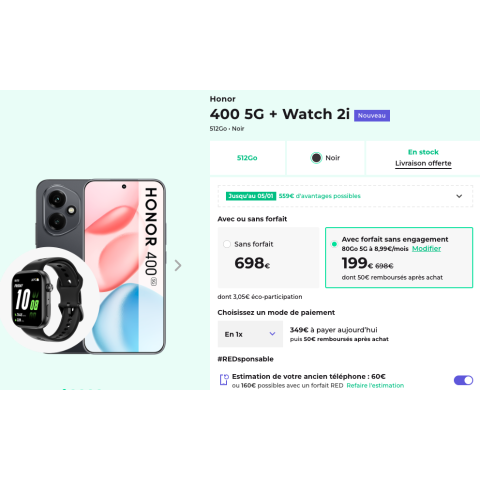480x480 pixels.
Task: Open the En 1x payment mode dropdown
Action: 250,334
